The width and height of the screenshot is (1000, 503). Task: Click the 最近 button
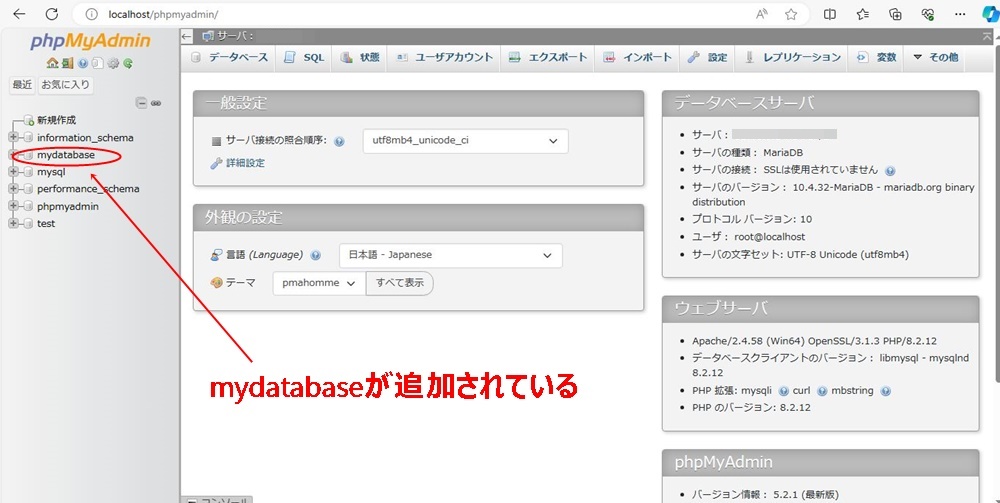(22, 85)
